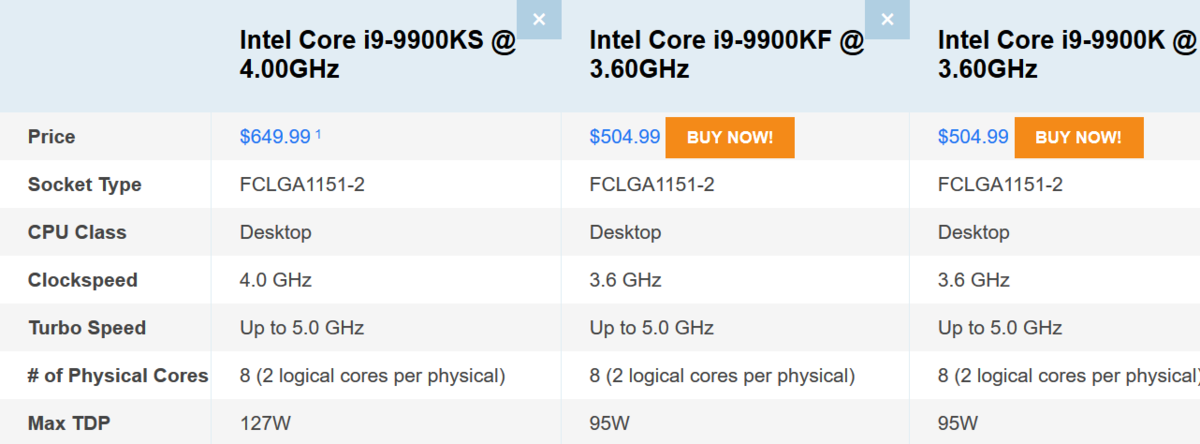1200x444 pixels.
Task: Click BUY NOW for the i9-9900KF
Action: [730, 138]
